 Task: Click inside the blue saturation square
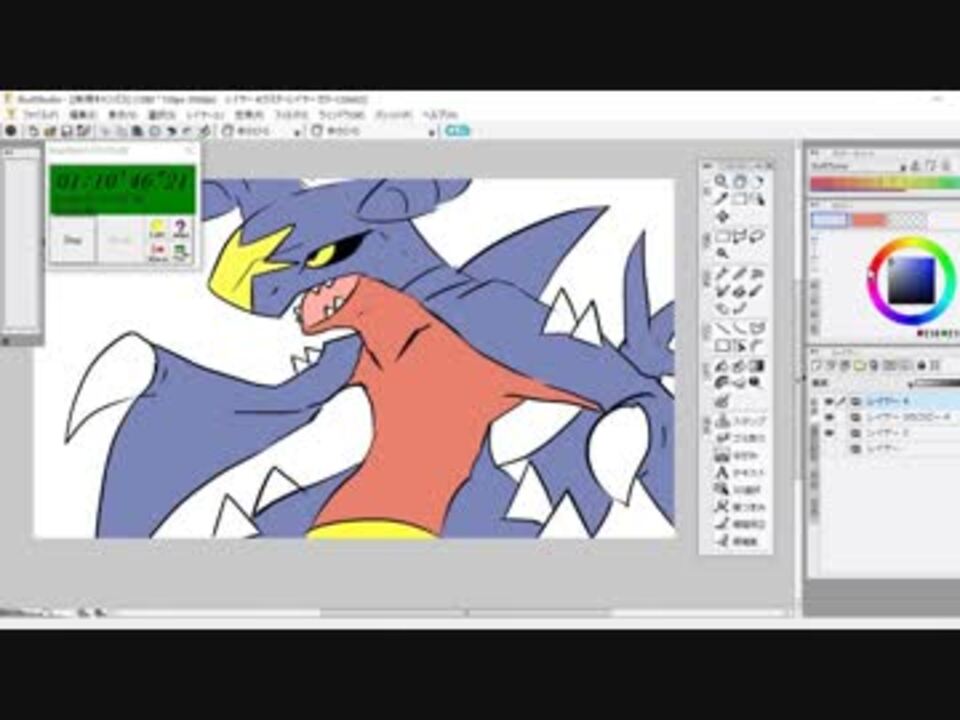[x=911, y=281]
